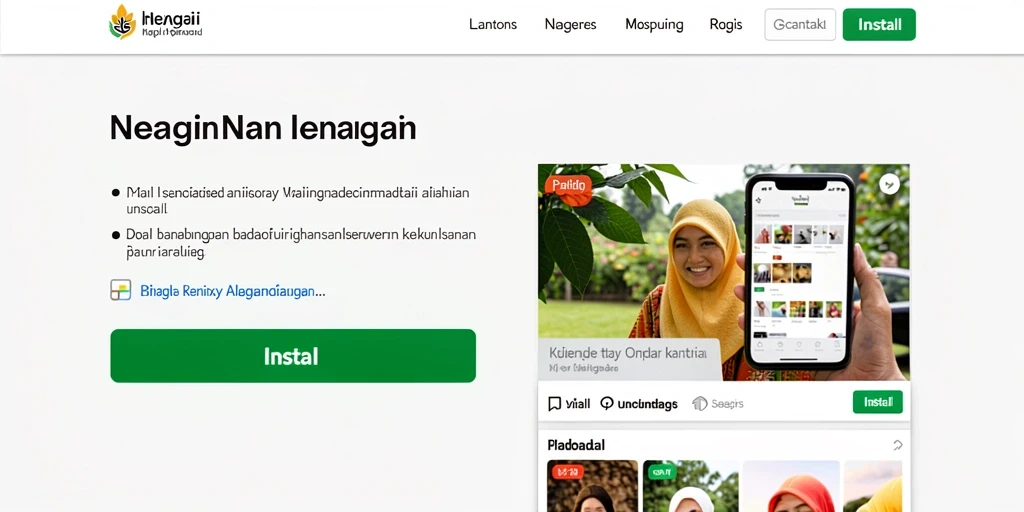Click the Viall bookmark icon
Screen dimensions: 1024x512
coord(554,404)
